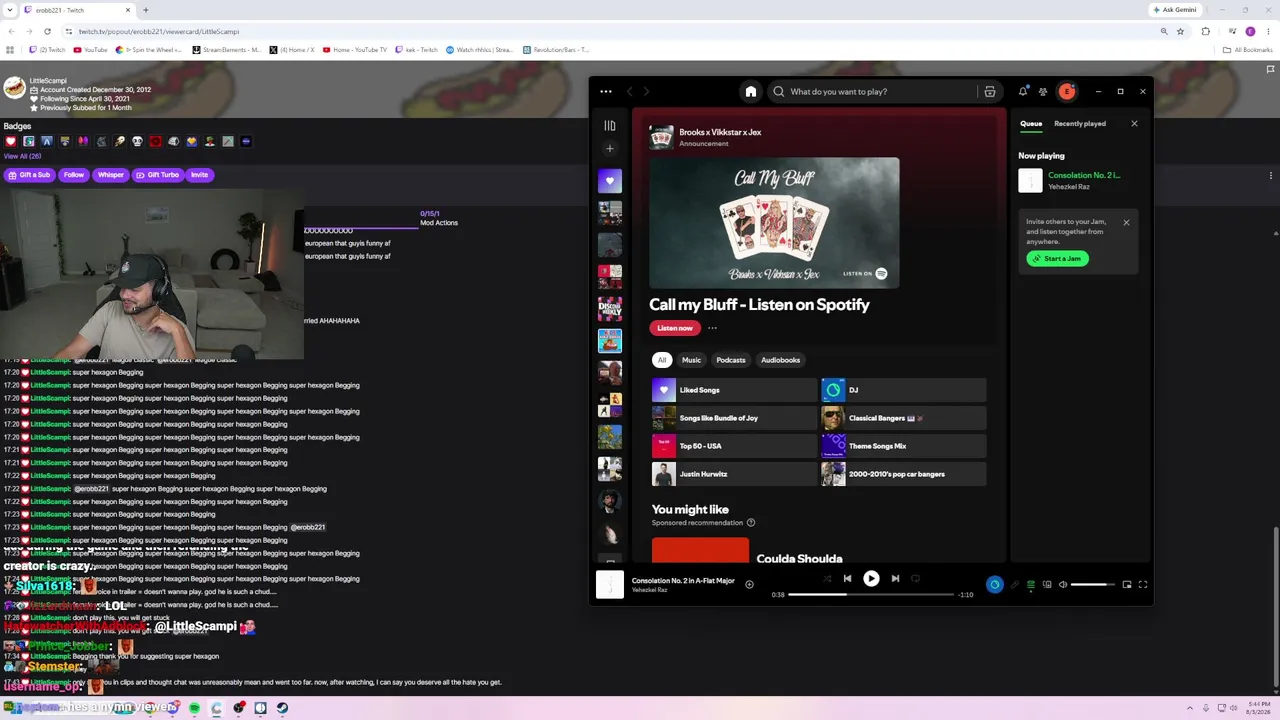This screenshot has width=1280, height=720.
Task: Go forward in Spotify navigation
Action: pos(646,91)
